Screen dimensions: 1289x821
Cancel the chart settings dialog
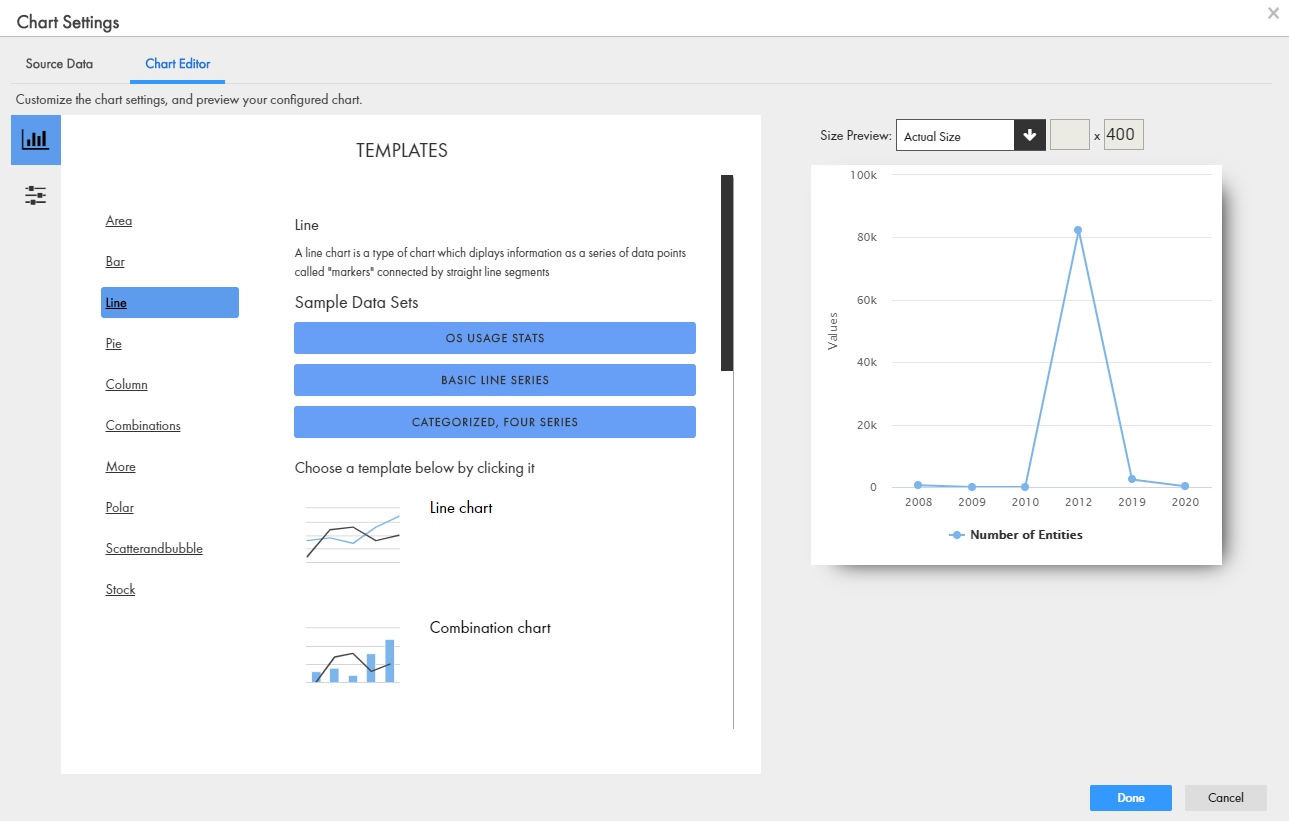pyautogui.click(x=1226, y=797)
